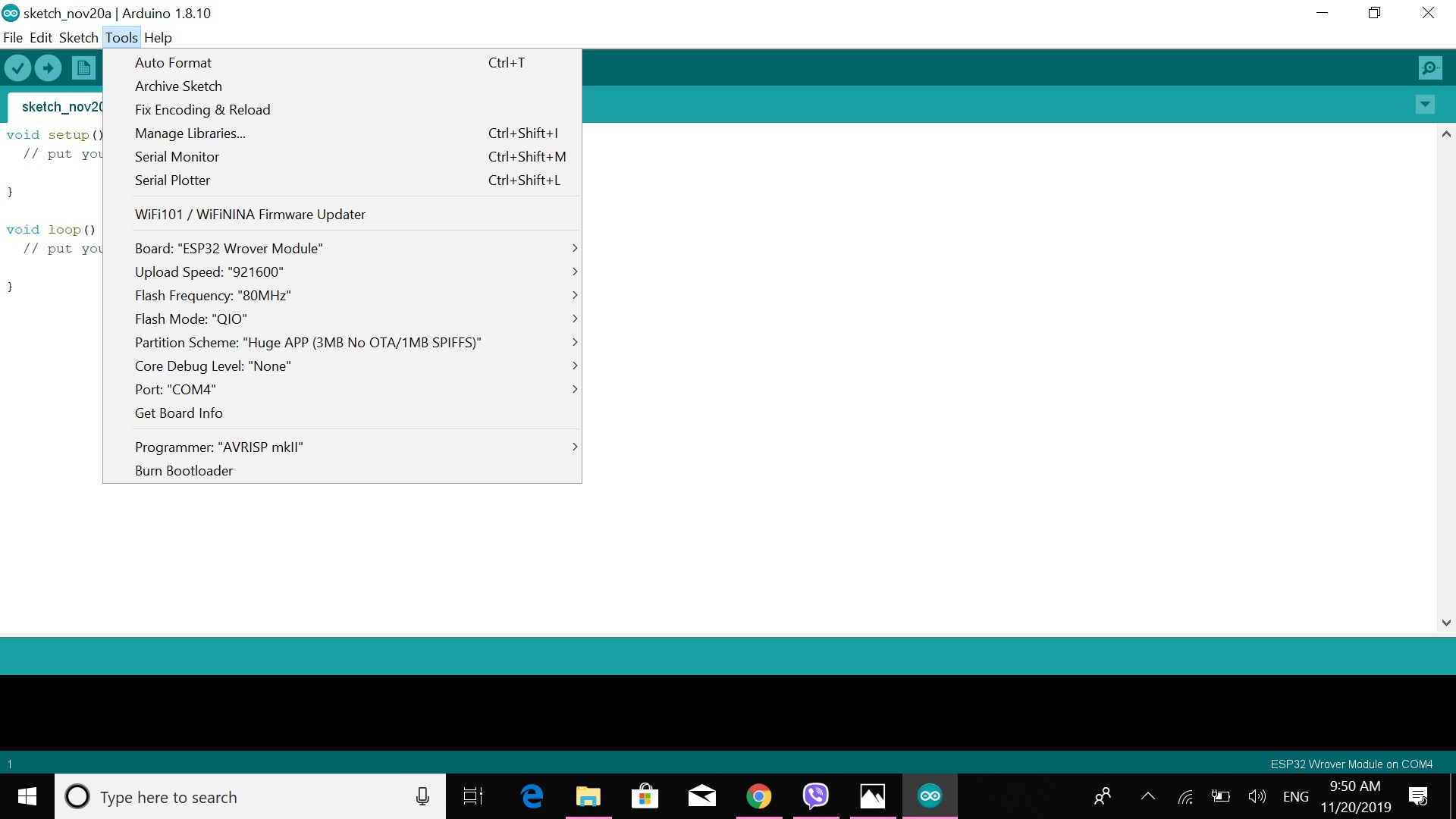Image resolution: width=1456 pixels, height=819 pixels.
Task: Click Get Board Info
Action: point(342,413)
